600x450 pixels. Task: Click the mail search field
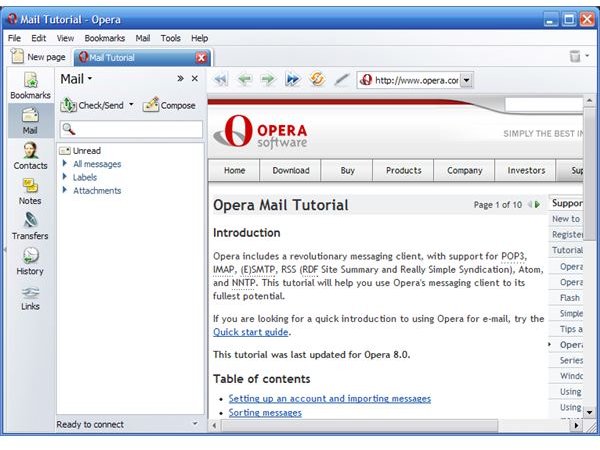131,129
